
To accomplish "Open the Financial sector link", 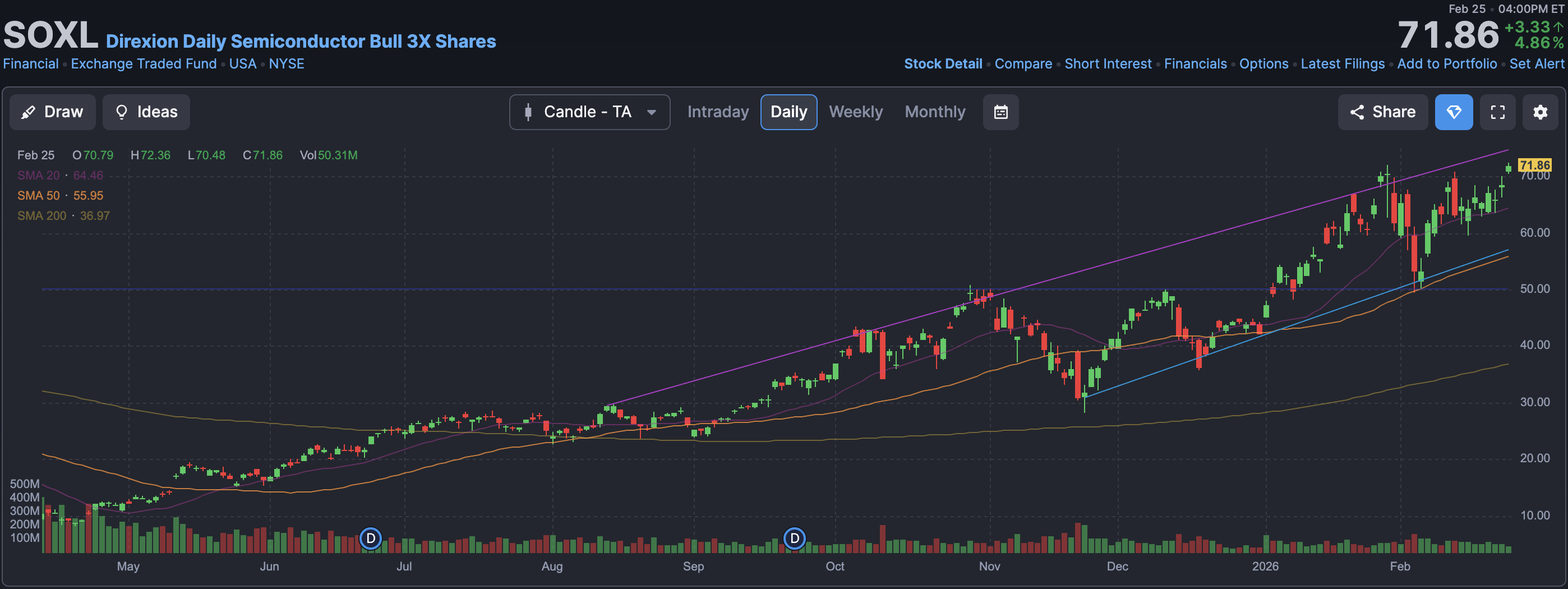I will (31, 64).
